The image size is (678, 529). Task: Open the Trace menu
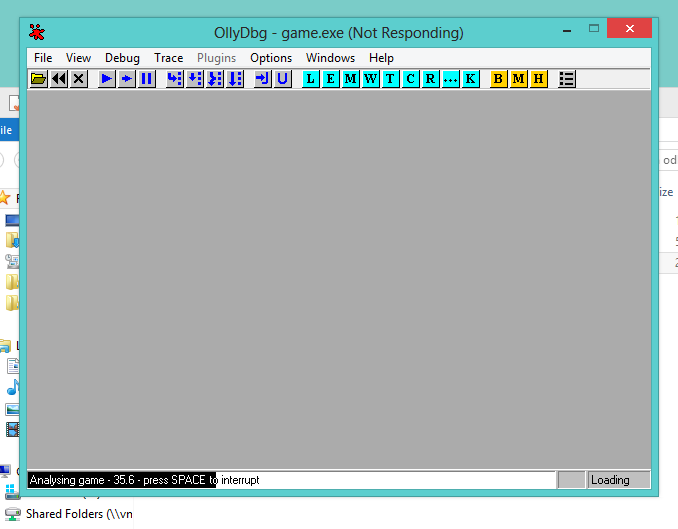point(169,58)
